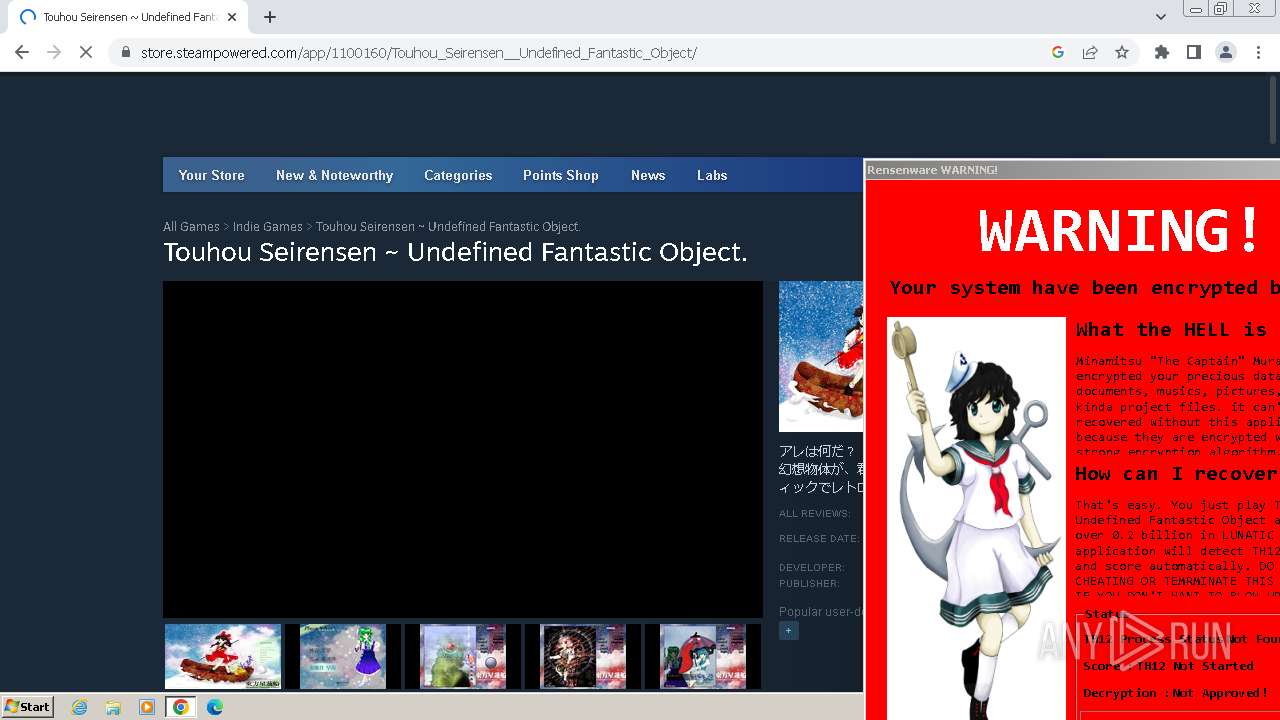The width and height of the screenshot is (1280, 720).
Task: Click the game title heading text
Action: (455, 253)
